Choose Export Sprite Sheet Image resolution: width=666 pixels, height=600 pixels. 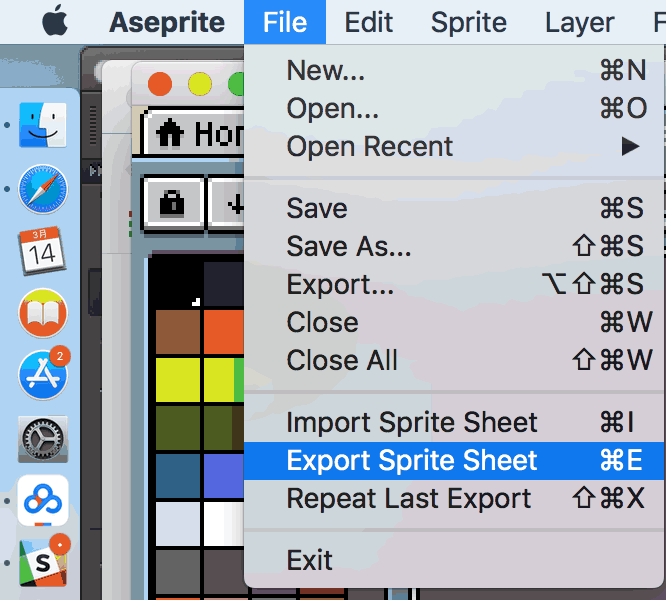(x=454, y=461)
